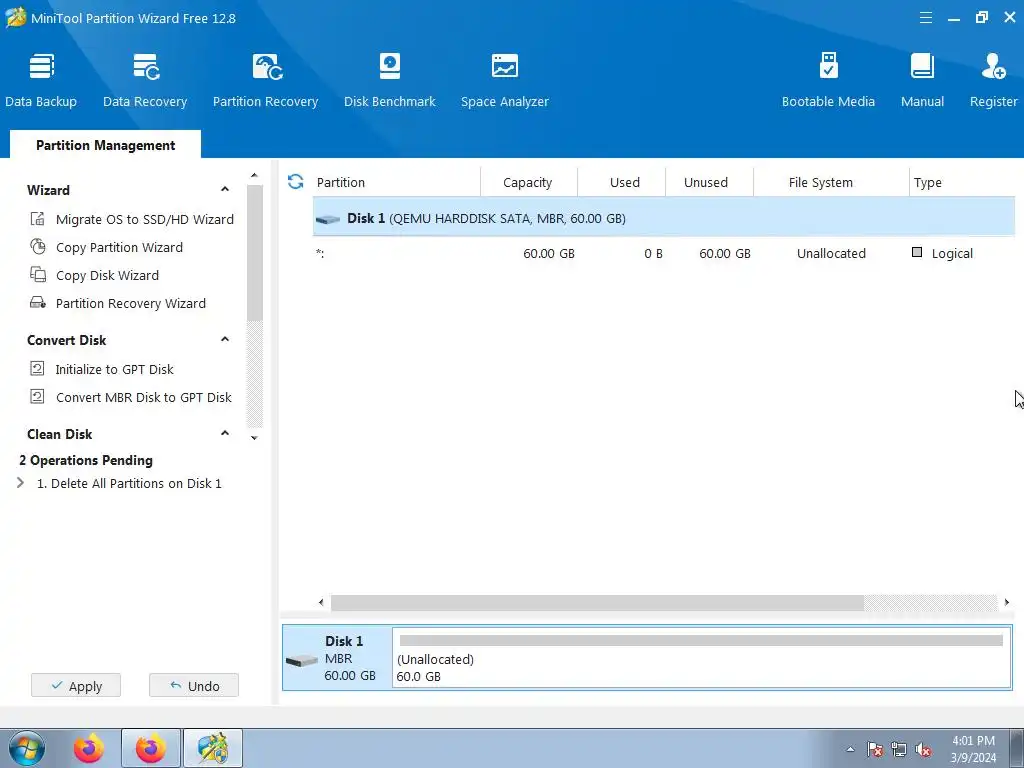Select the Unallocated 60.0 GB block in disk map
The height and width of the screenshot is (768, 1024).
[x=701, y=658]
